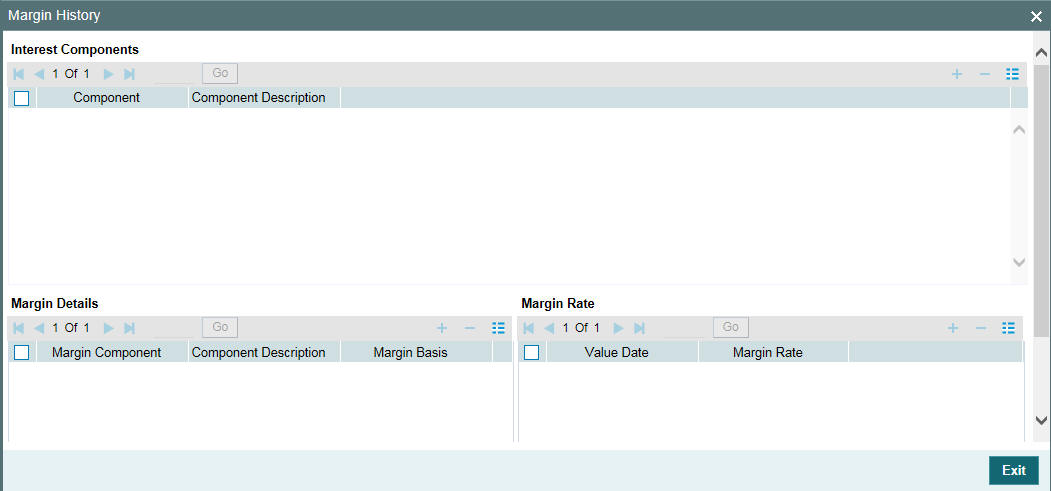Click Go button in Interest Components
This screenshot has width=1051, height=491.
coord(220,73)
